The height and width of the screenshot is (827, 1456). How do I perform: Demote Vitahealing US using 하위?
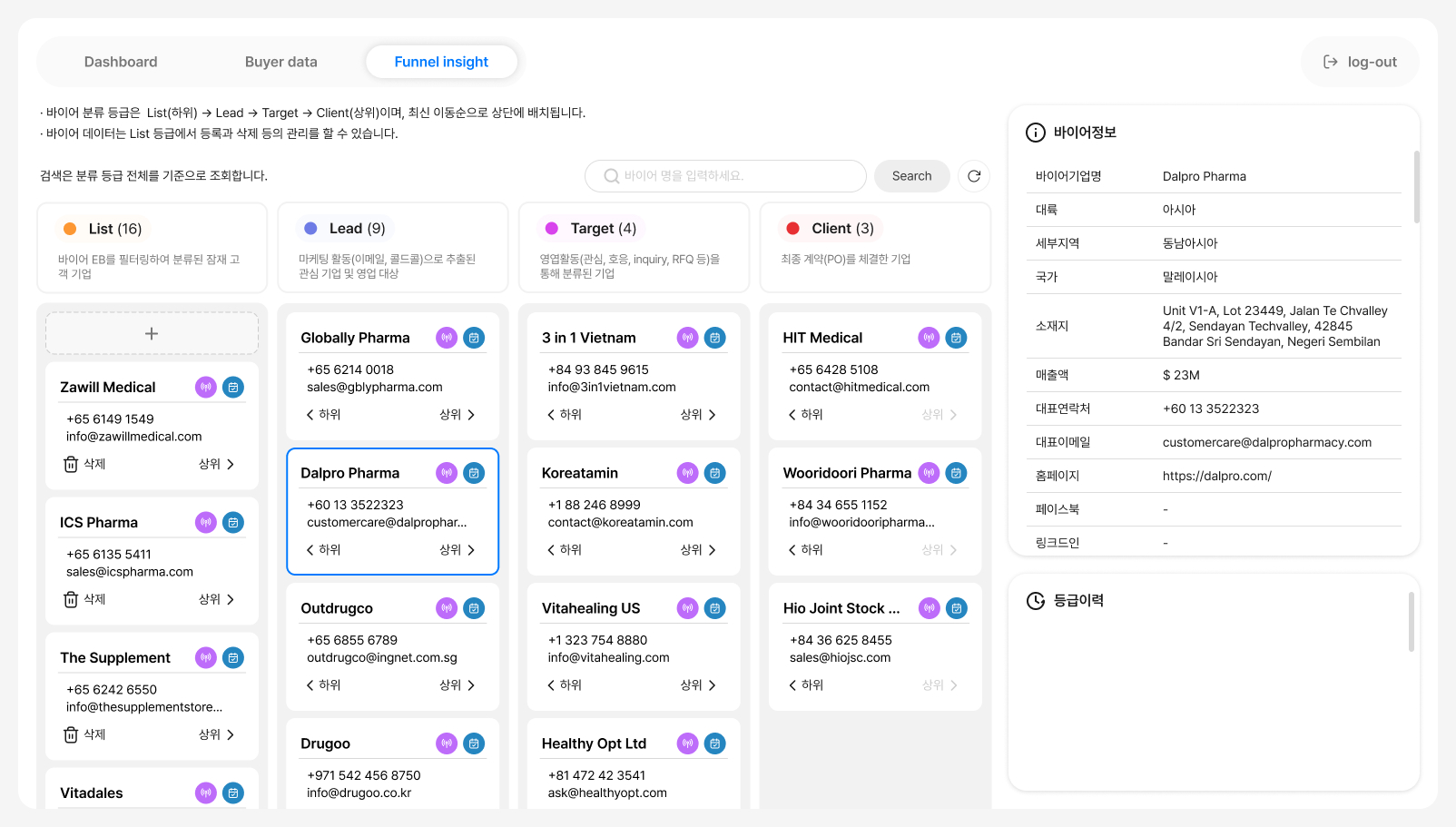click(565, 685)
